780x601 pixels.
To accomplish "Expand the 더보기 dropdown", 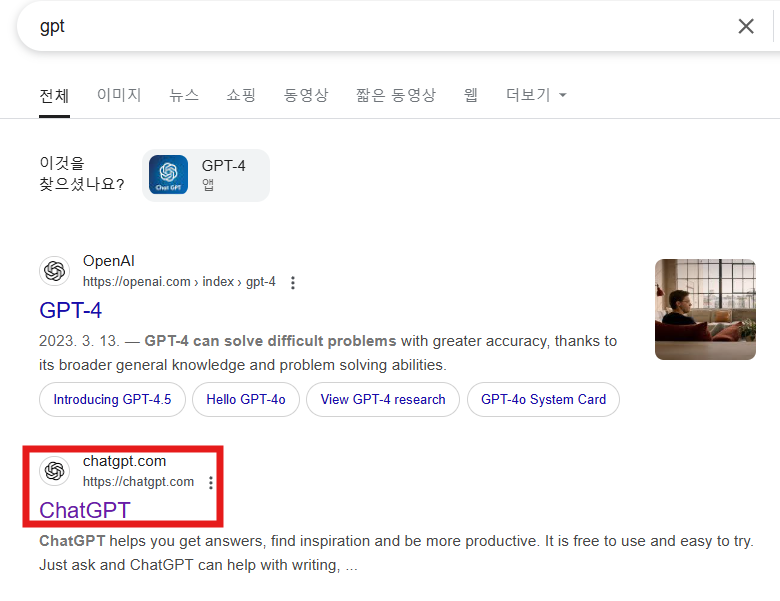I will [x=536, y=95].
